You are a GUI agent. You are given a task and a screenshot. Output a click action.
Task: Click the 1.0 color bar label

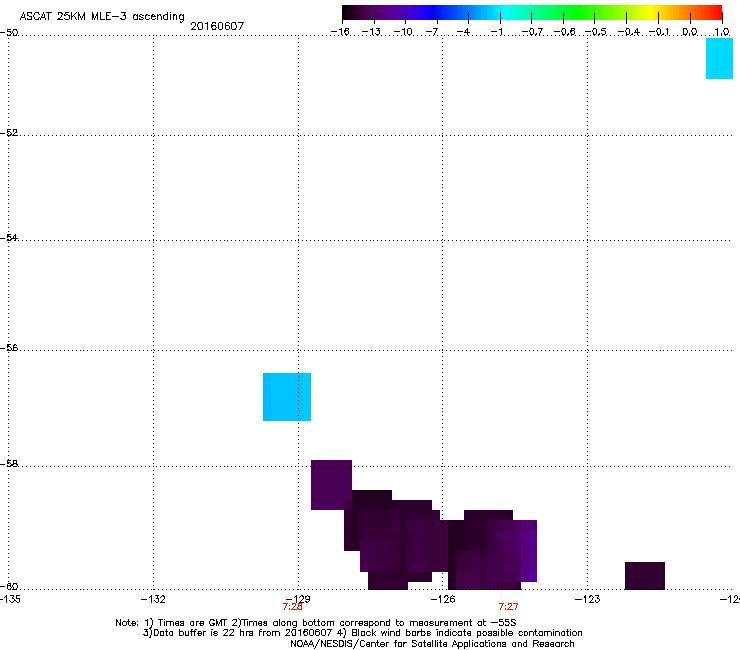(722, 32)
